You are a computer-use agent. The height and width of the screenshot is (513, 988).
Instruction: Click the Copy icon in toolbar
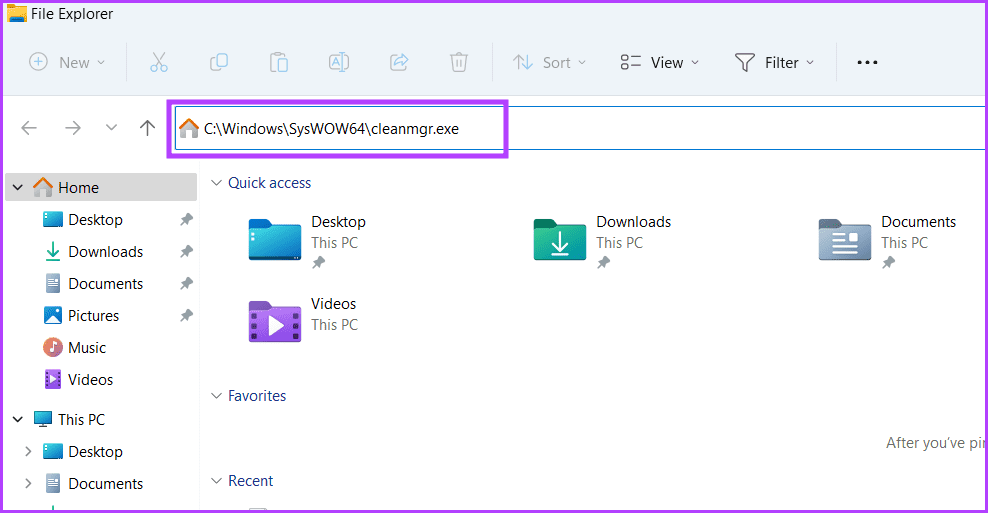(219, 62)
